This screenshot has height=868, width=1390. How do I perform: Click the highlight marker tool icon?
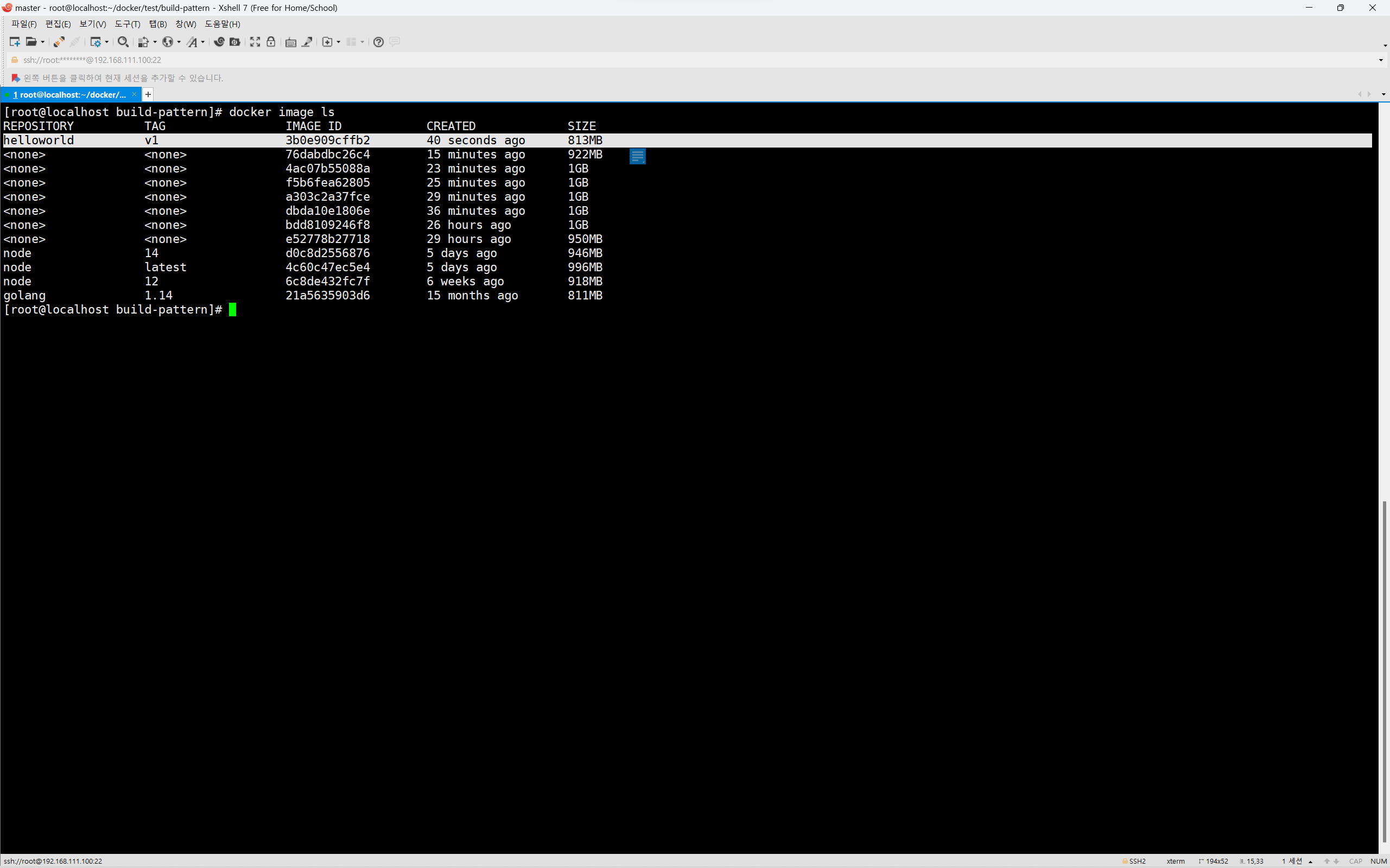307,42
